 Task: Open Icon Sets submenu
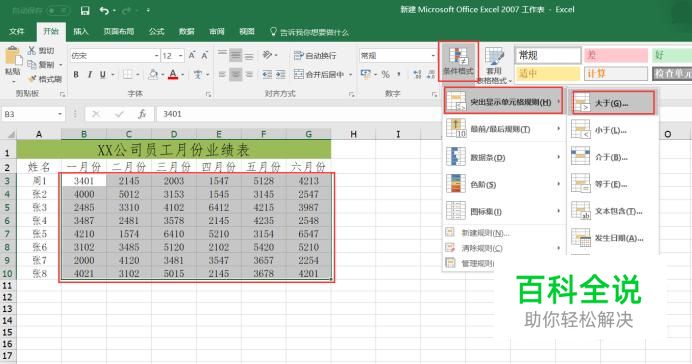pos(503,211)
